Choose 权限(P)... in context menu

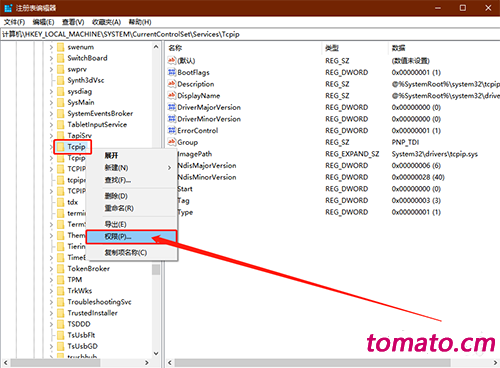click(x=131, y=237)
